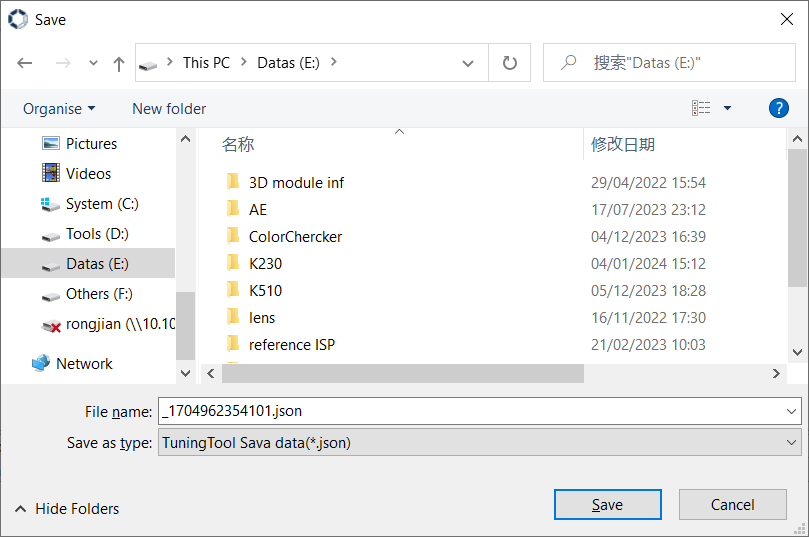Expand the address bar path history dropdown
The image size is (809, 537).
tap(468, 63)
